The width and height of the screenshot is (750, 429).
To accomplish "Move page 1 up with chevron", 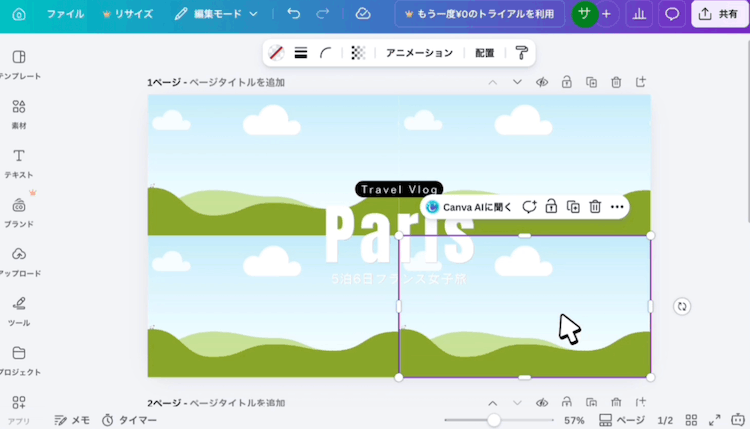I will (x=493, y=82).
